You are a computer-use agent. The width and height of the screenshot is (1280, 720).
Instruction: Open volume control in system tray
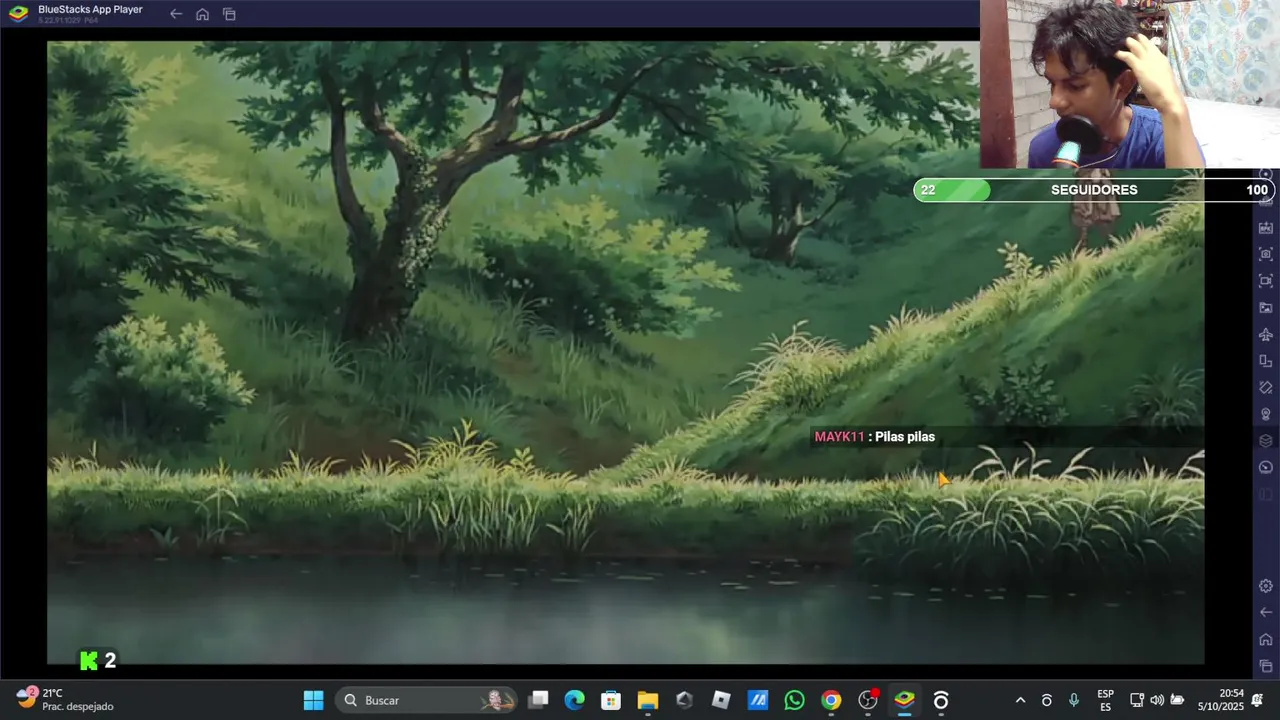pos(1157,700)
